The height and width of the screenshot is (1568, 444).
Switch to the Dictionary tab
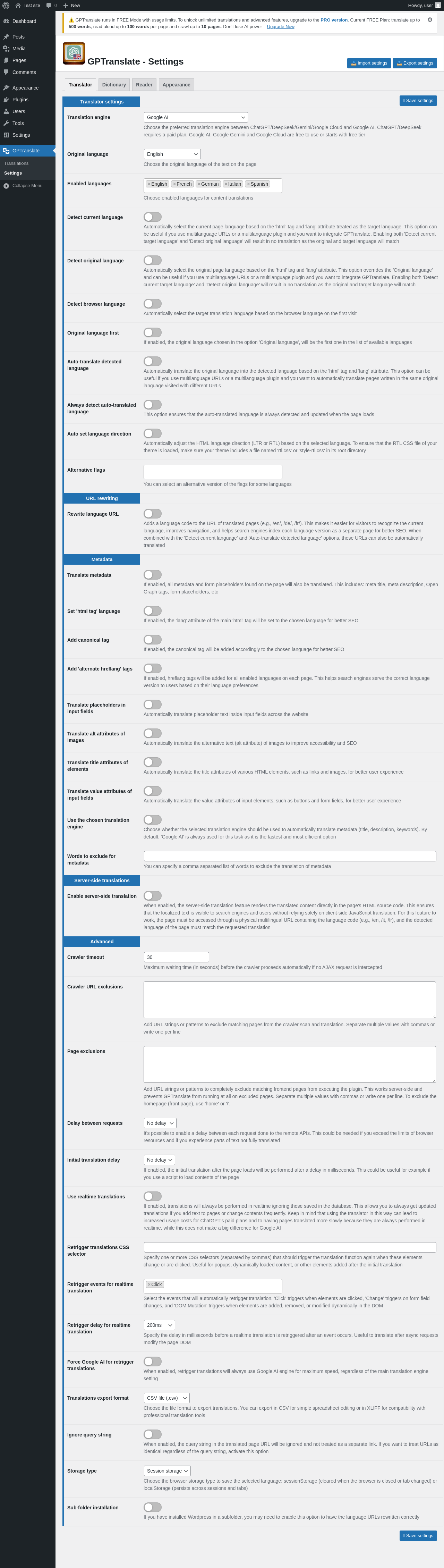114,85
